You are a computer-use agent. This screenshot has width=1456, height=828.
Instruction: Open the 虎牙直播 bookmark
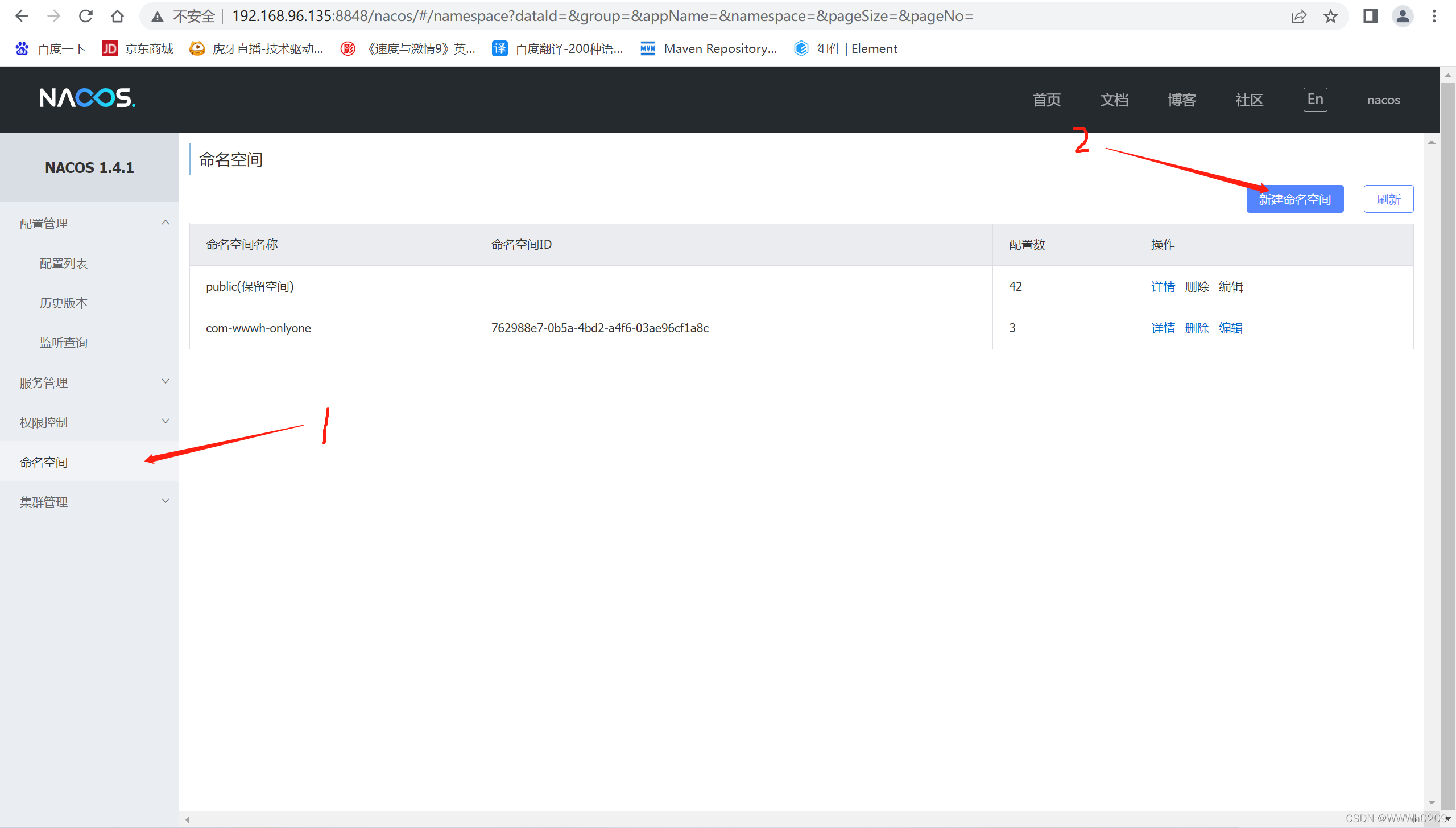point(256,49)
